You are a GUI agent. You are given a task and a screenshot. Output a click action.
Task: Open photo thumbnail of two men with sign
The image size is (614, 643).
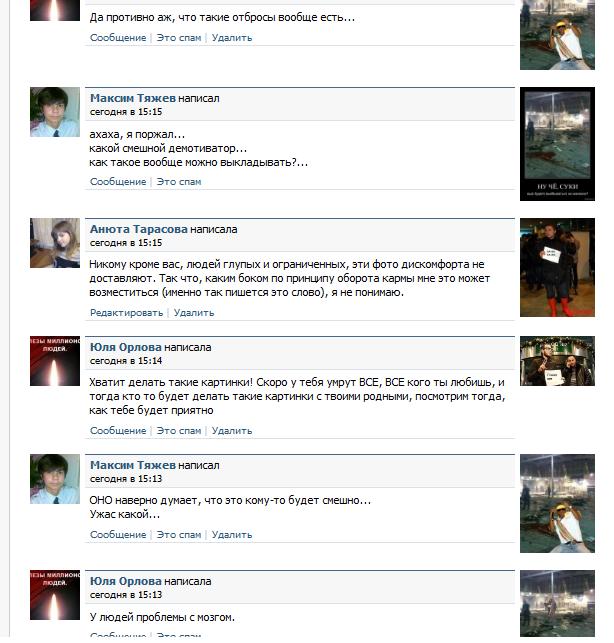click(x=557, y=361)
